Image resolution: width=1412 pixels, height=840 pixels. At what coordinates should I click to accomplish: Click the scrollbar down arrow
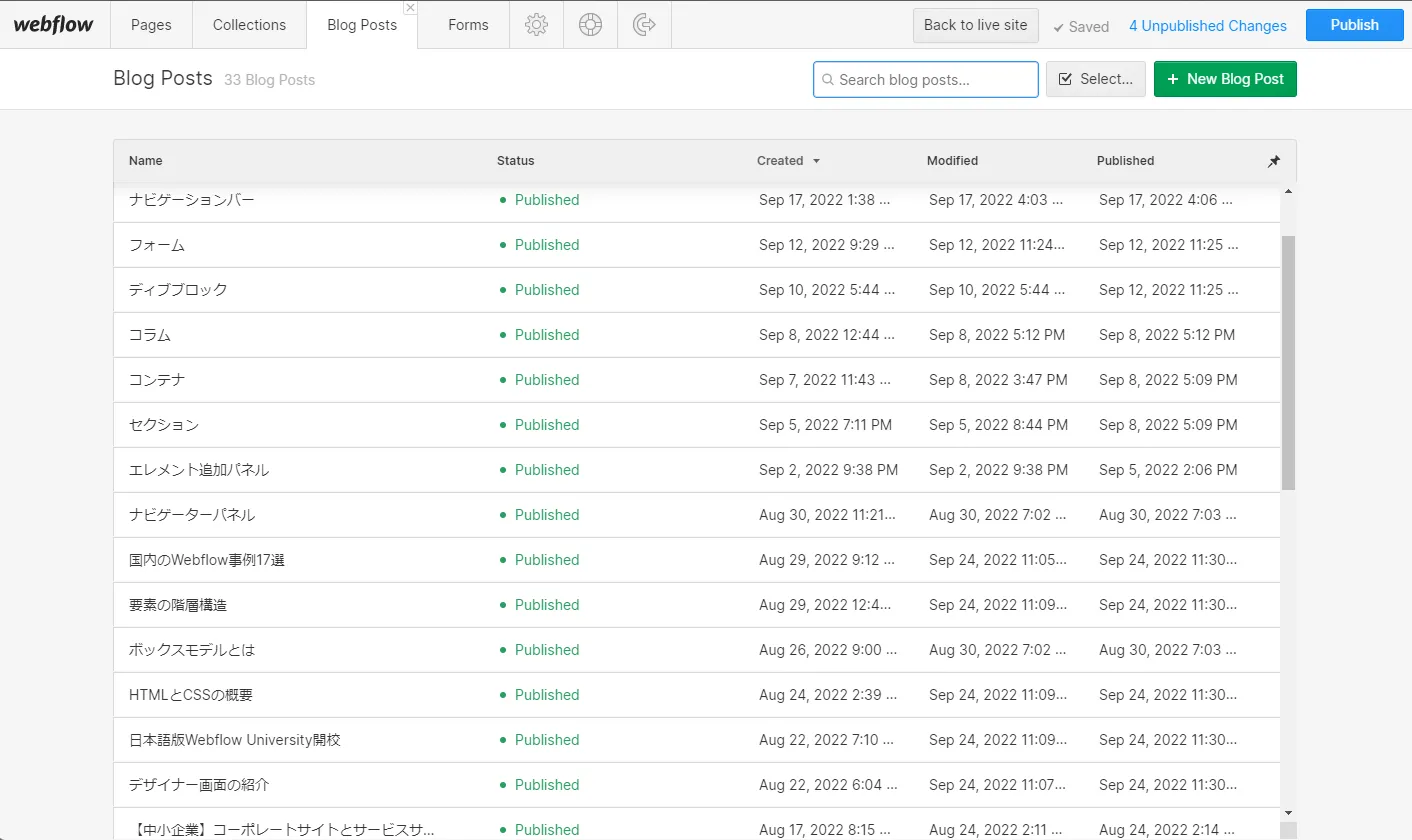1288,813
